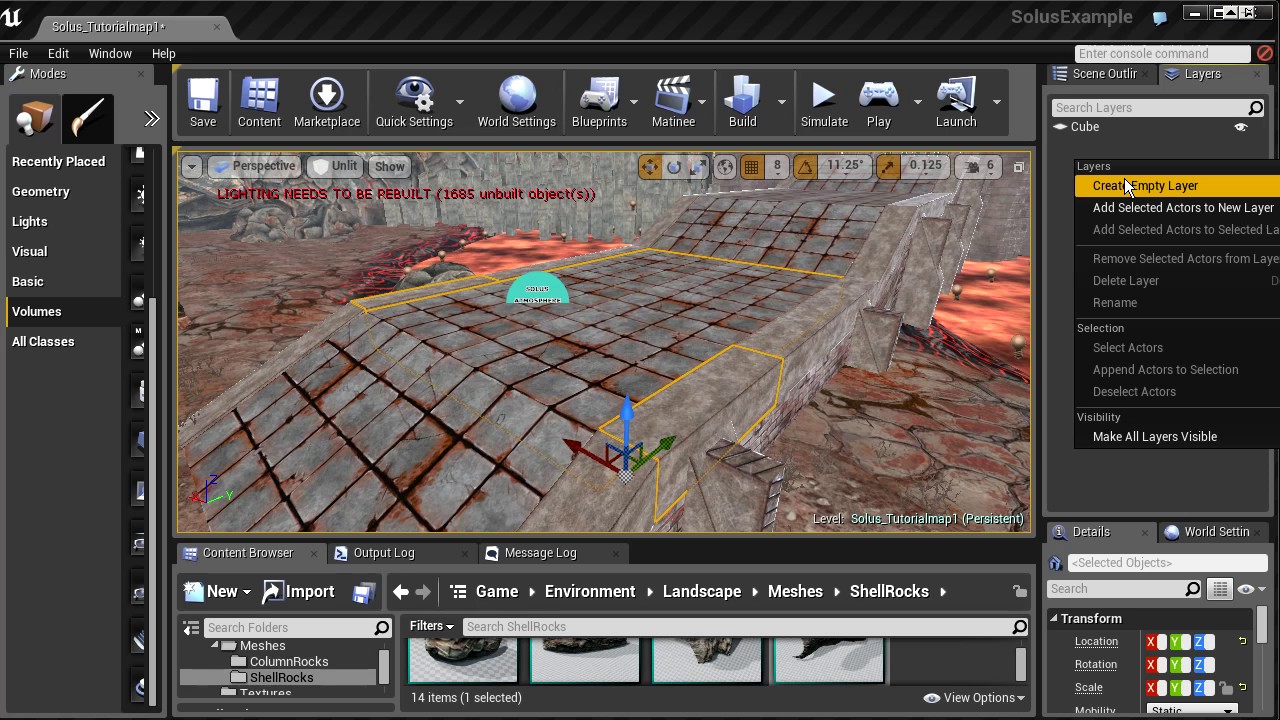This screenshot has height=720, width=1280.
Task: Click the Blueprints toolbar icon
Action: [599, 103]
